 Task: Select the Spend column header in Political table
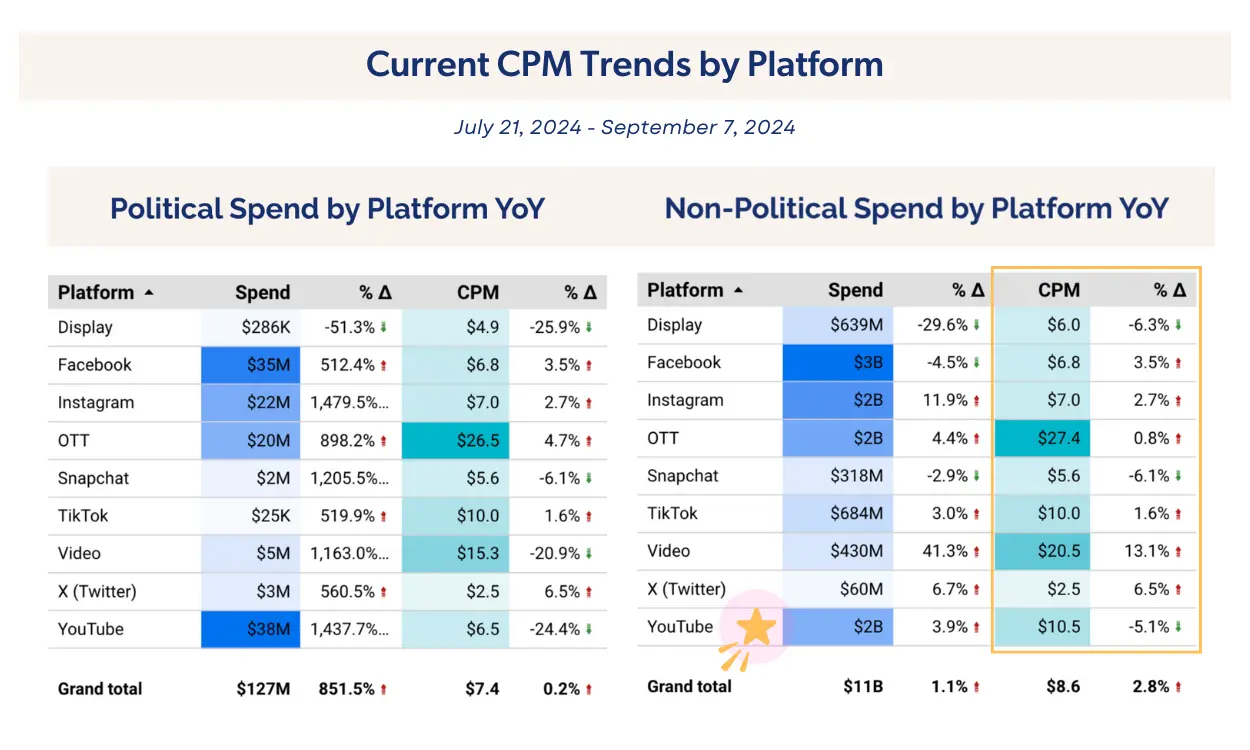[x=262, y=293]
